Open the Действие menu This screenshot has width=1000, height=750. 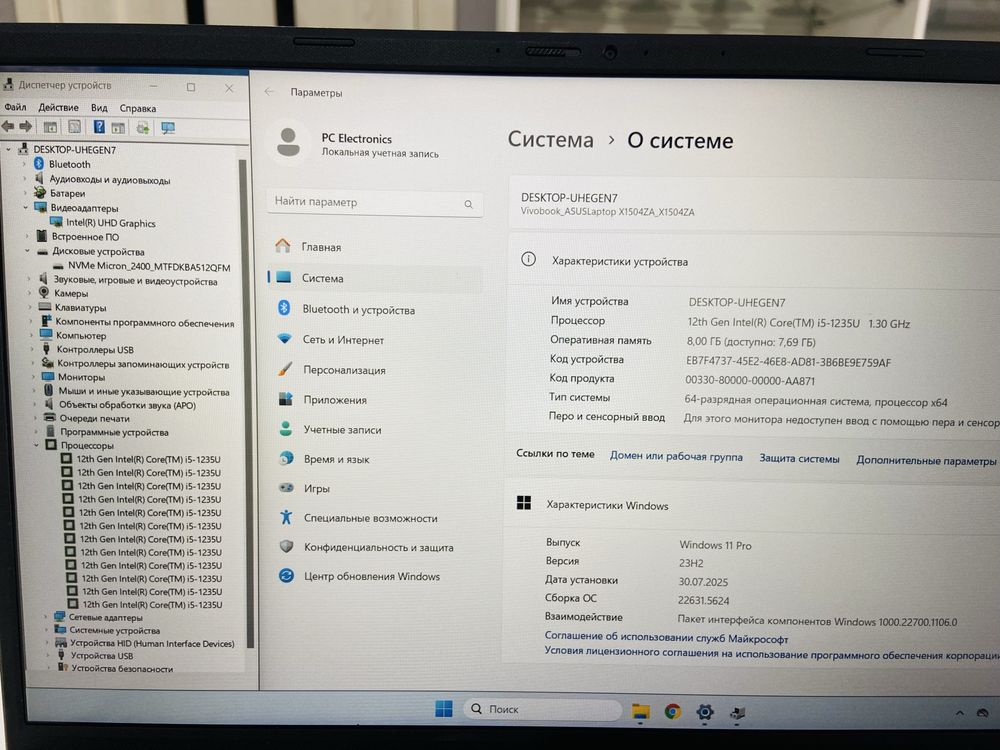click(58, 107)
